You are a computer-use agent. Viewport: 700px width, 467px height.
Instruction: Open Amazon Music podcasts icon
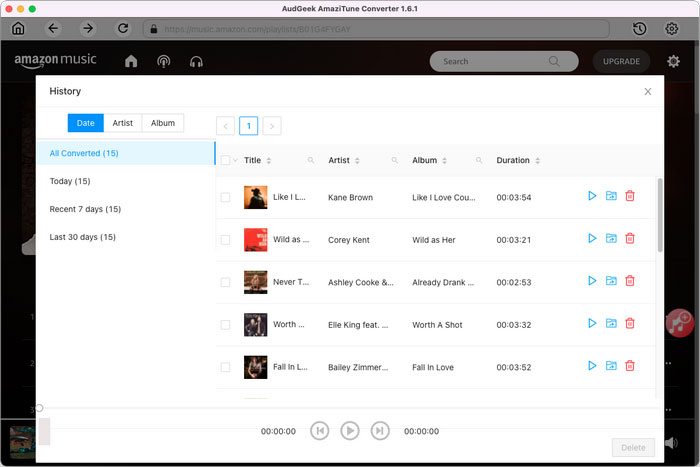click(164, 61)
